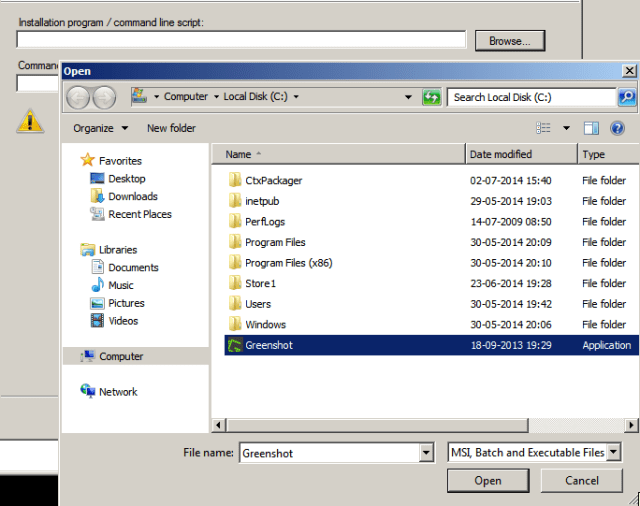Click the change view icon

click(543, 128)
